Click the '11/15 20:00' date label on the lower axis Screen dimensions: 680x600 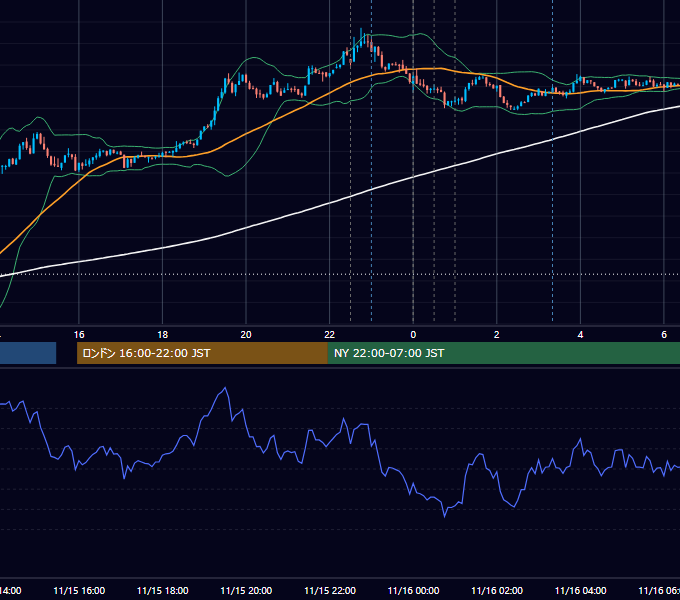click(x=246, y=590)
